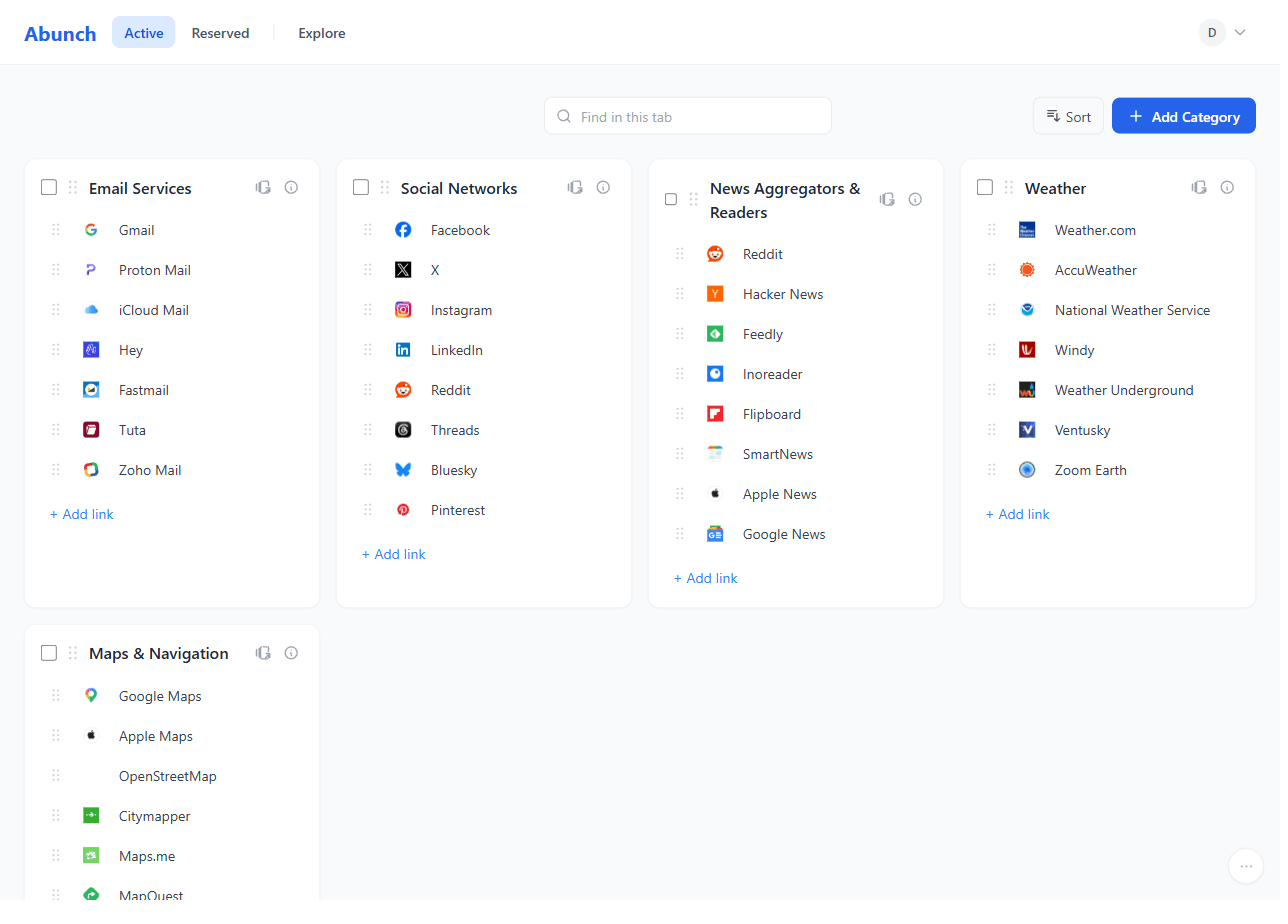Click the Zoho Mail favicon icon
Image resolution: width=1288 pixels, height=924 pixels.
91,470
